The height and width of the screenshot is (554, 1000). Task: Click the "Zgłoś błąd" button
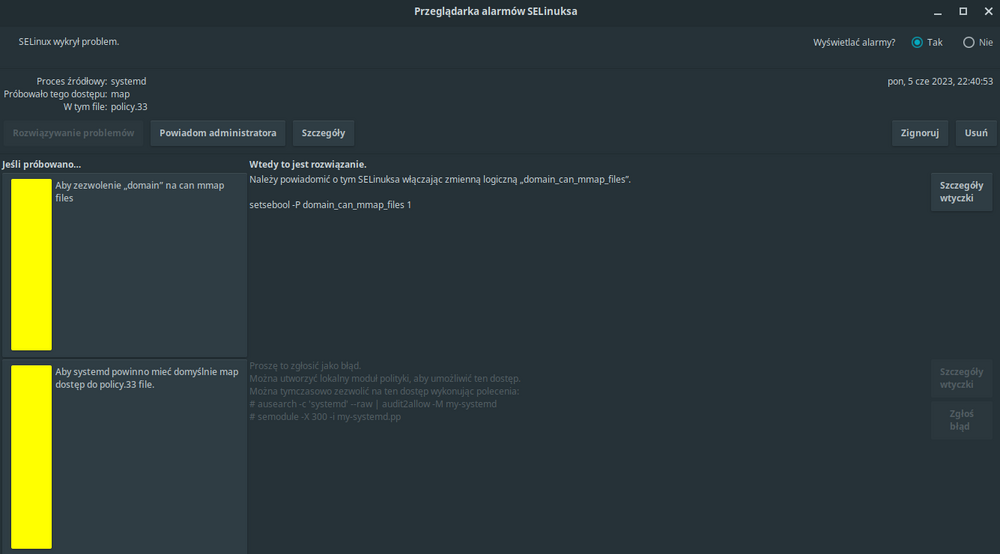pos(961,418)
